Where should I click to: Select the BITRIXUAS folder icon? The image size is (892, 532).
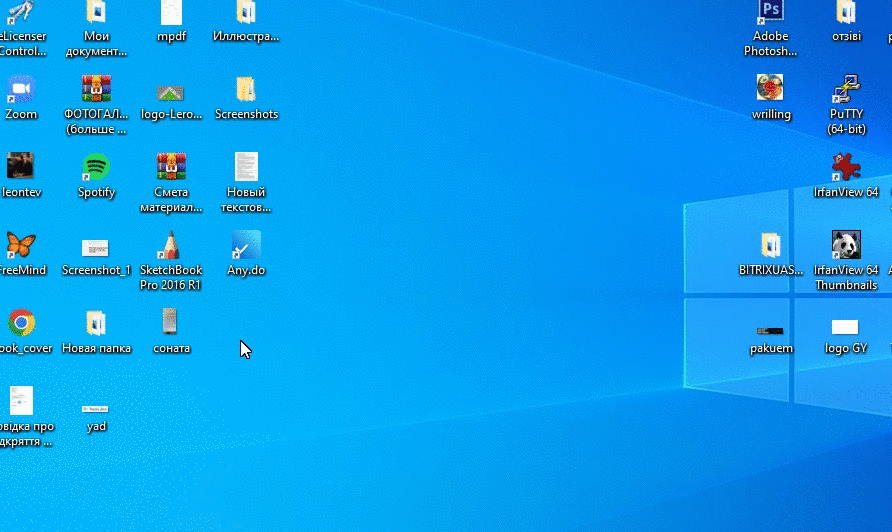click(770, 246)
